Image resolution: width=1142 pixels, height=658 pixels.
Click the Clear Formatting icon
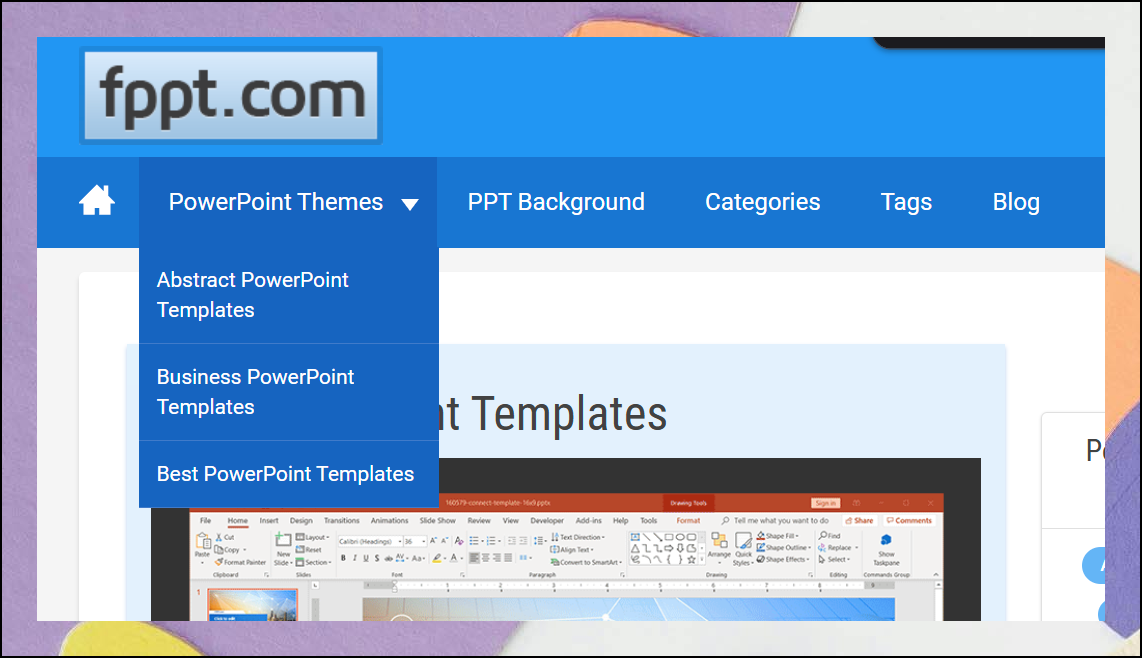pyautogui.click(x=459, y=541)
